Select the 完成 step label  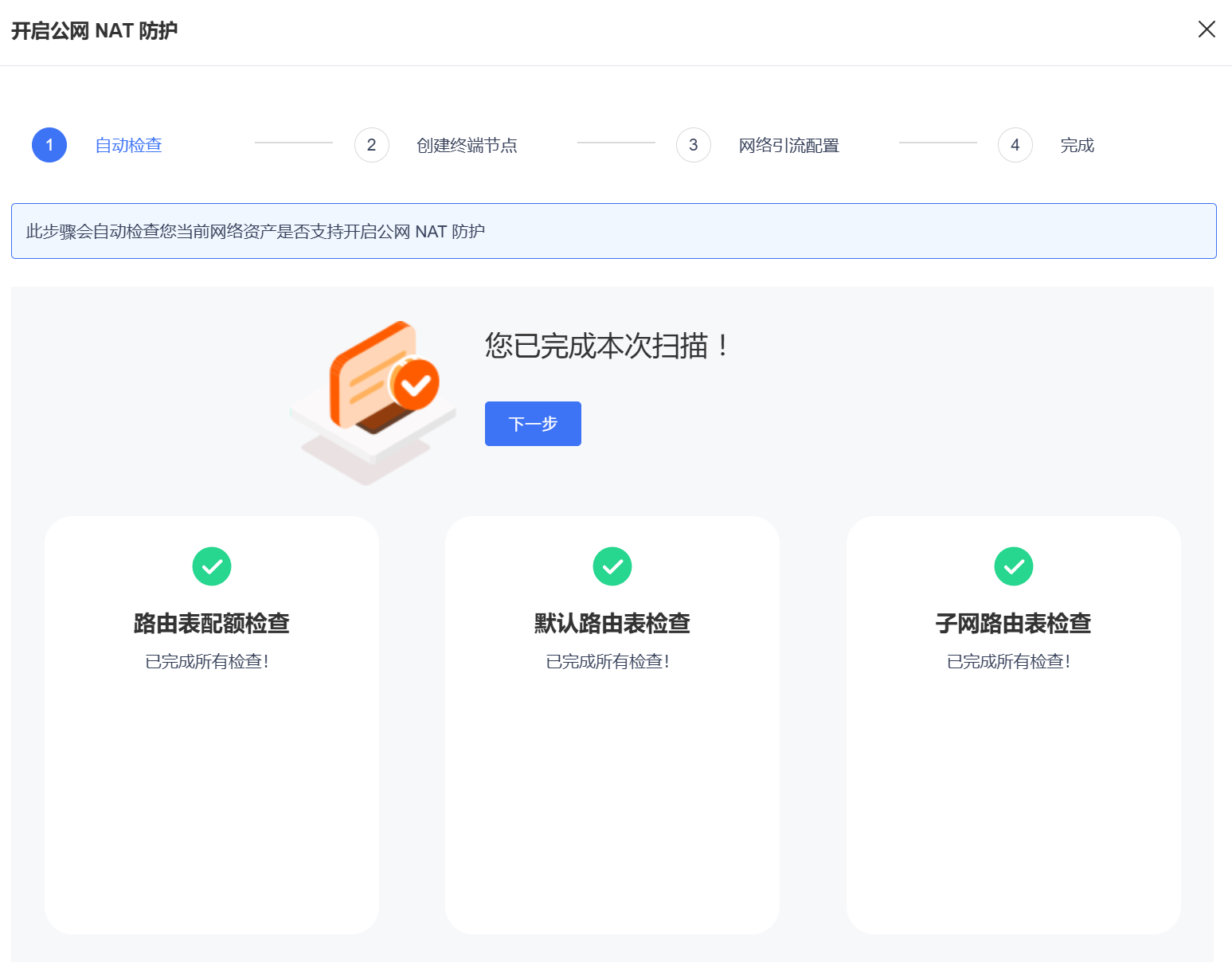coord(1077,145)
